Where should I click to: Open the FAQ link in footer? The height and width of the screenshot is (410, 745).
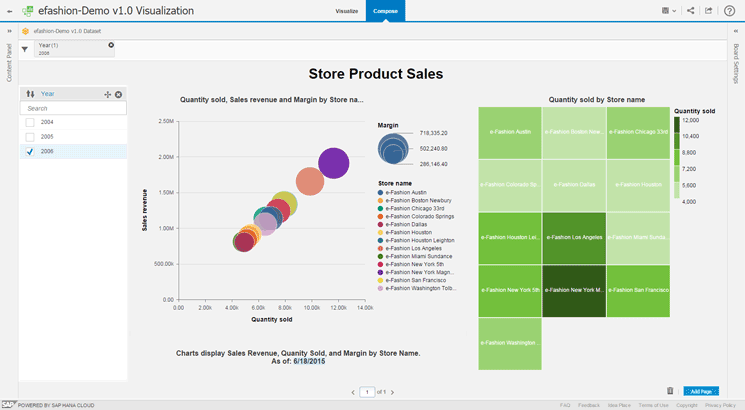pyautogui.click(x=565, y=405)
